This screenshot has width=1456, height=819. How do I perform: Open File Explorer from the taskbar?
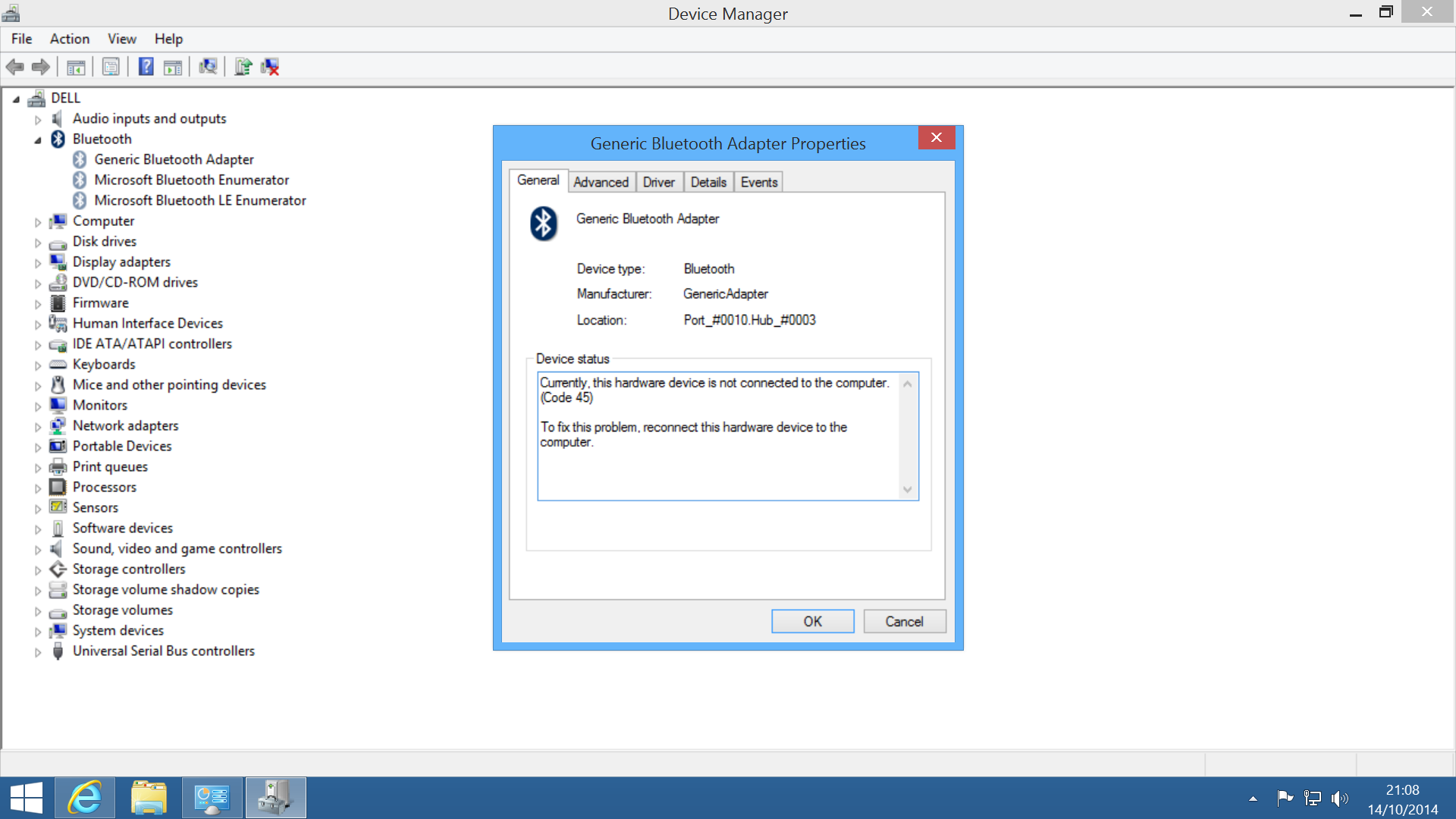[149, 798]
